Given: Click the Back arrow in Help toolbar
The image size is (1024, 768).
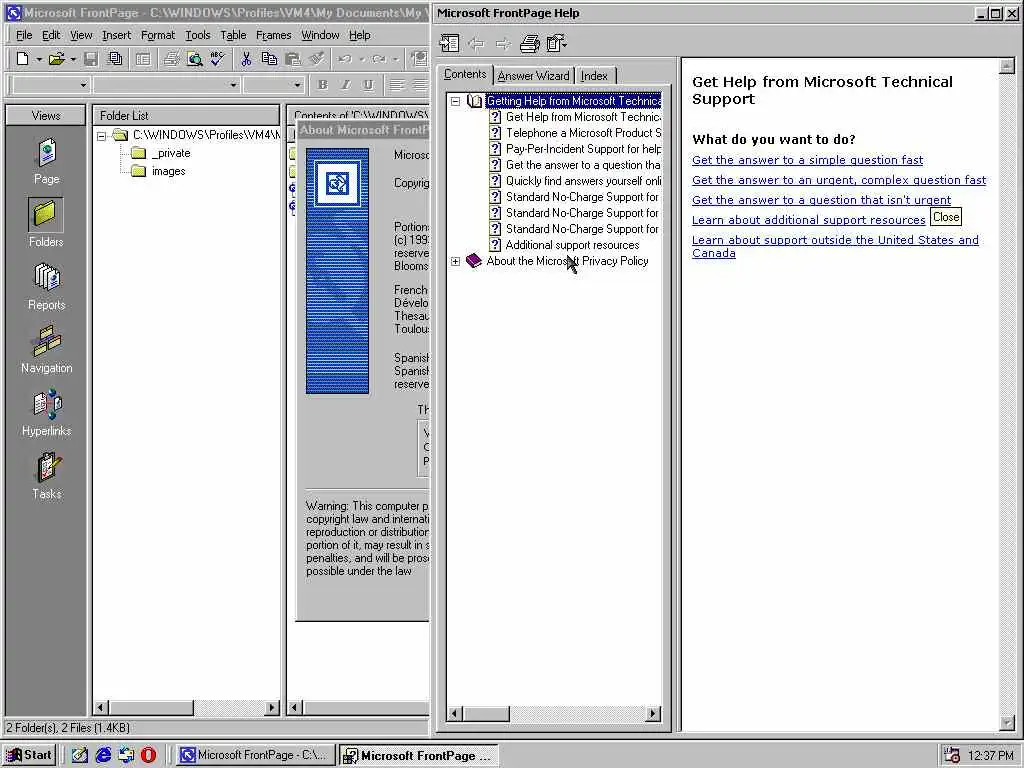Looking at the screenshot, I should tap(476, 44).
